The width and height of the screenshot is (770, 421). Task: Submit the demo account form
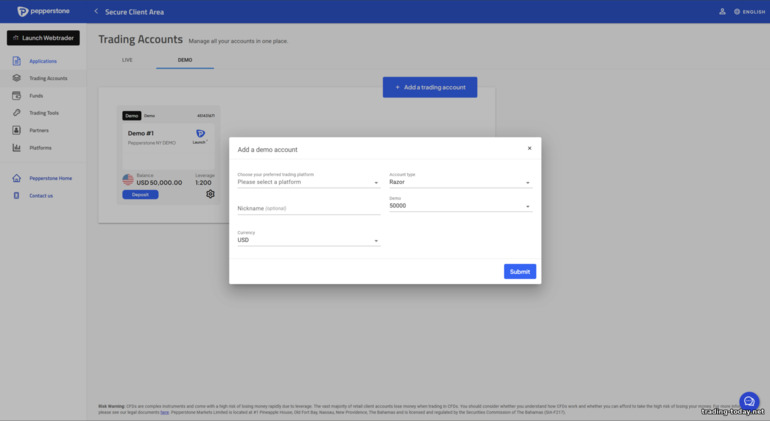tap(520, 272)
